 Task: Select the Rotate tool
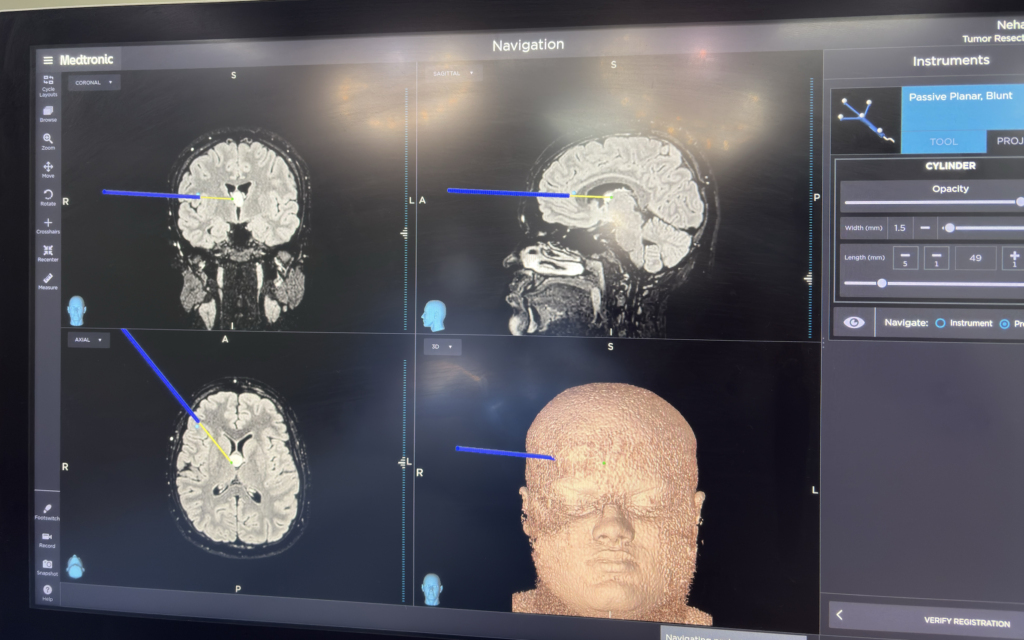click(48, 196)
